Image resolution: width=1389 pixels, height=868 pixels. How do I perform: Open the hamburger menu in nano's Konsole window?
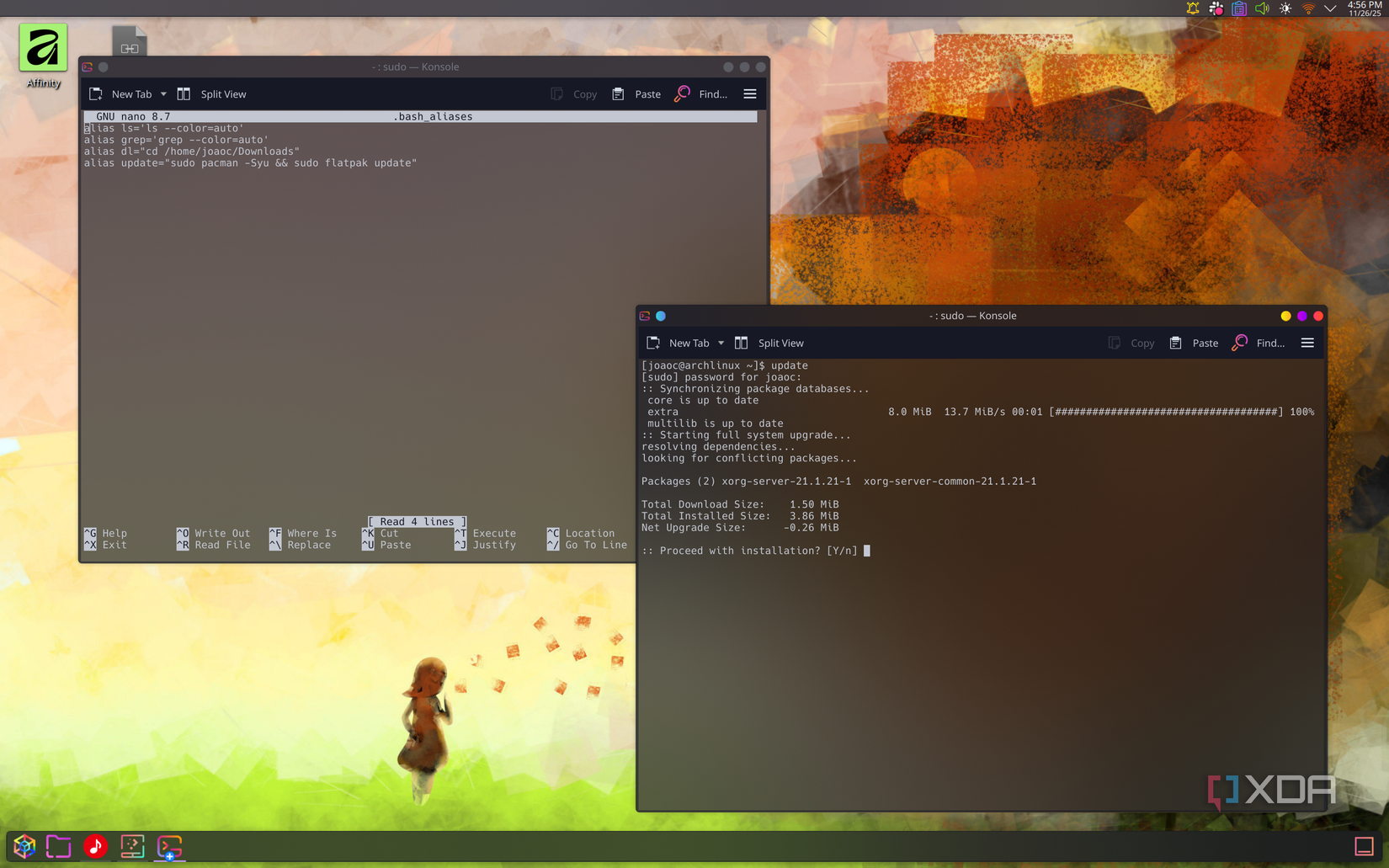(749, 93)
